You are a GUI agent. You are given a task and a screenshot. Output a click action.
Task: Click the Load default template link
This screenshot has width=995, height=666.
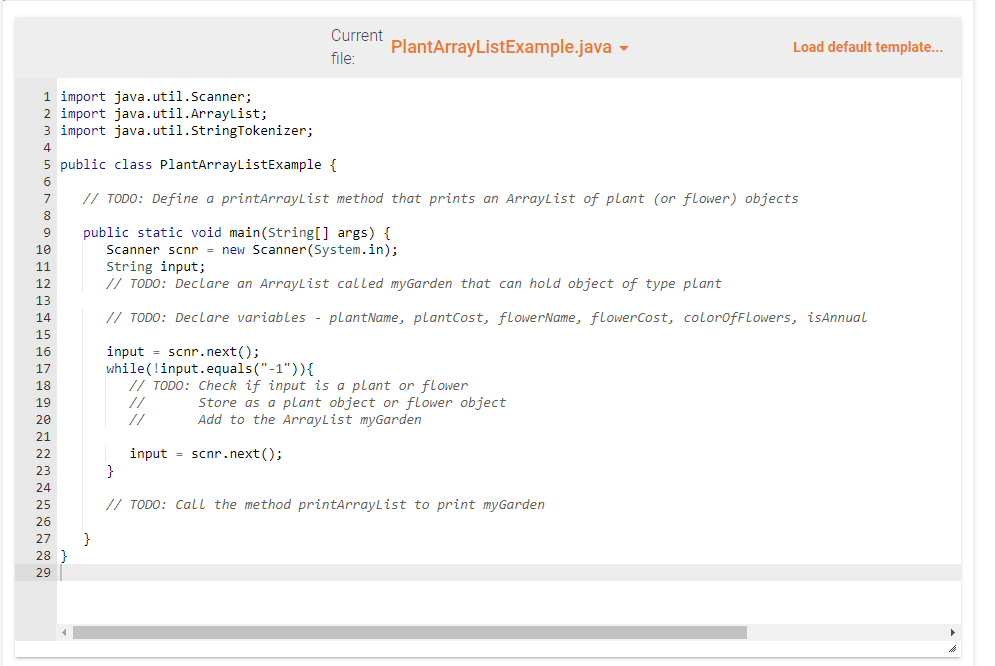[867, 46]
